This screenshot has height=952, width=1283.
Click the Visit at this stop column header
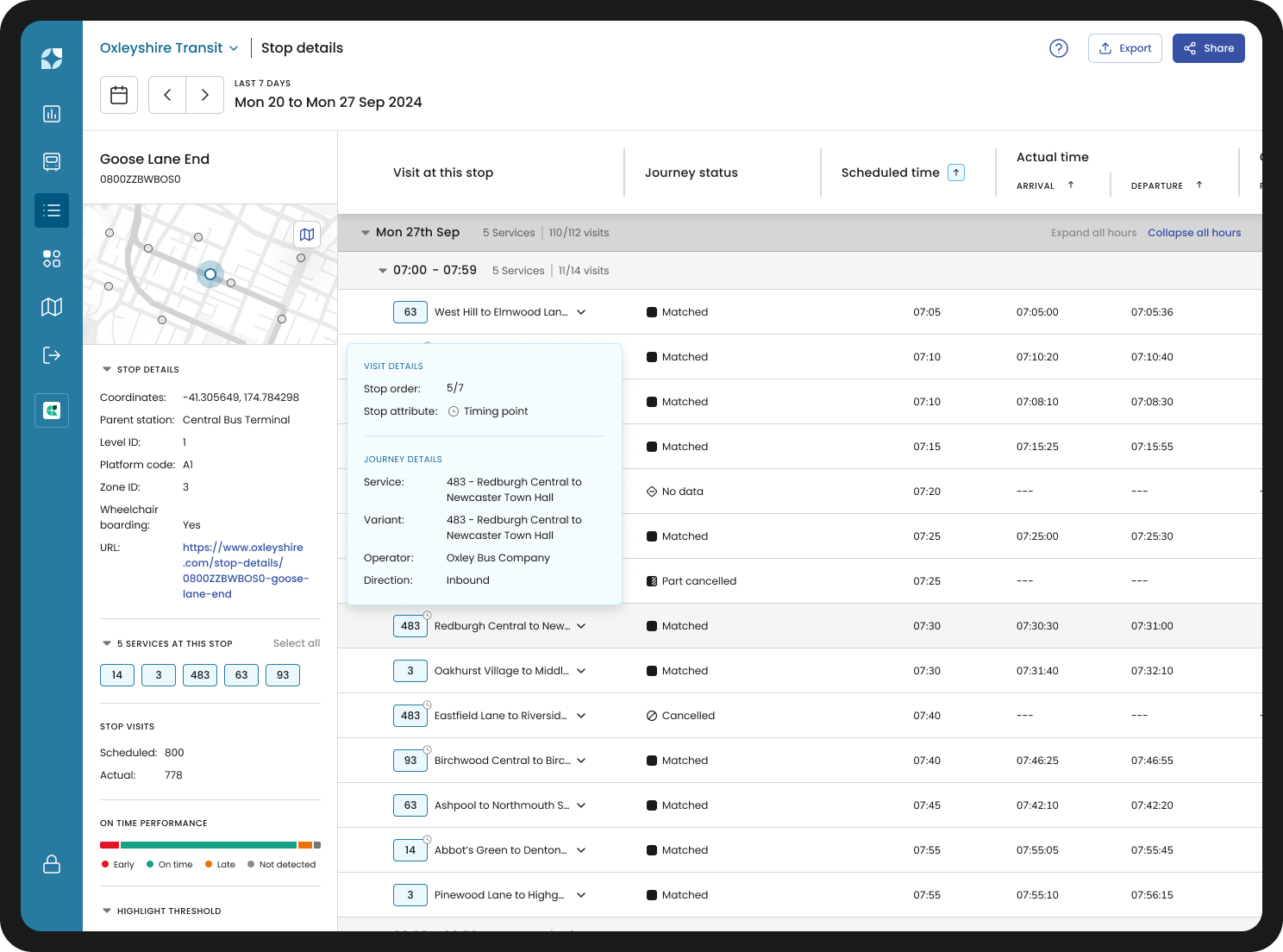[x=443, y=172]
